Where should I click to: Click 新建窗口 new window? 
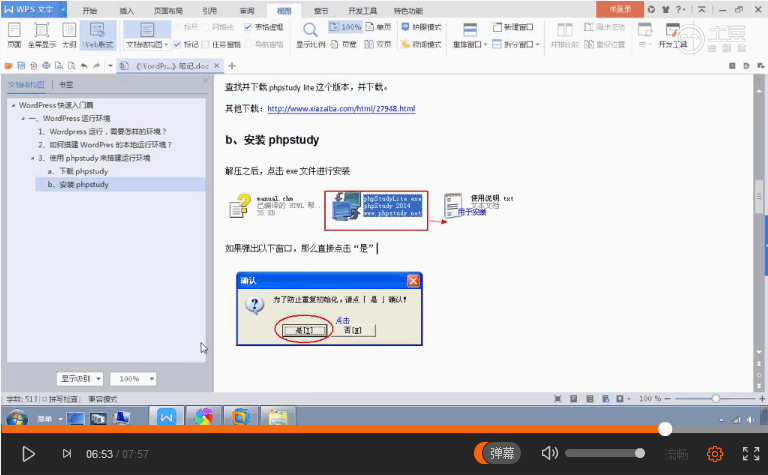click(513, 27)
